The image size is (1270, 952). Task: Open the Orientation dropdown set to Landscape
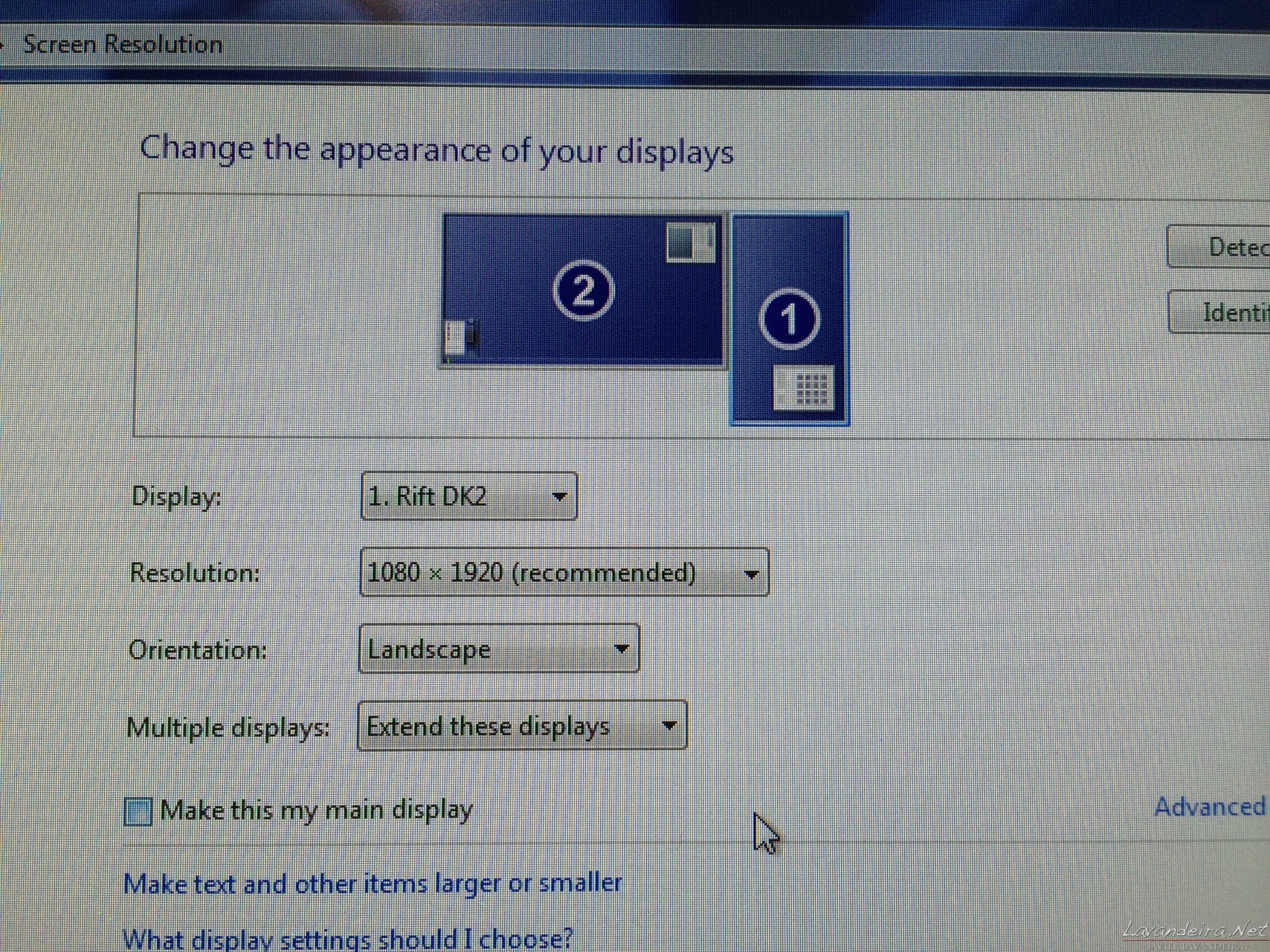click(x=499, y=649)
